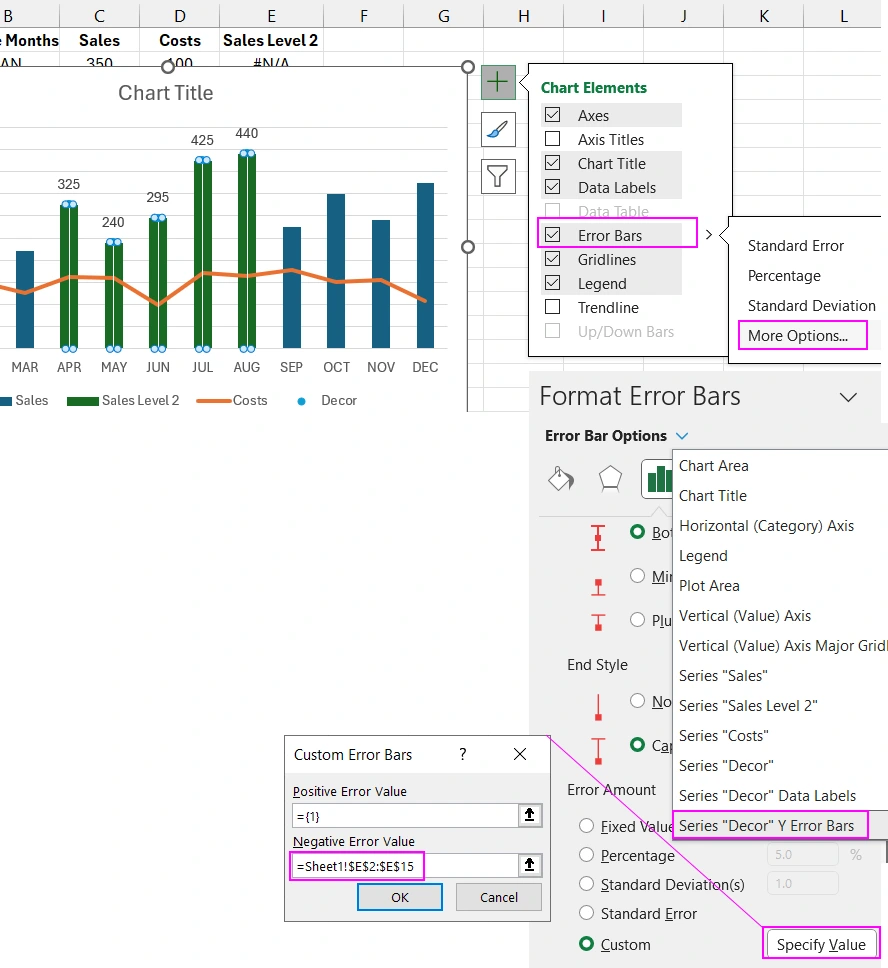Collapse the Format Error Bars pane chevron

click(848, 397)
